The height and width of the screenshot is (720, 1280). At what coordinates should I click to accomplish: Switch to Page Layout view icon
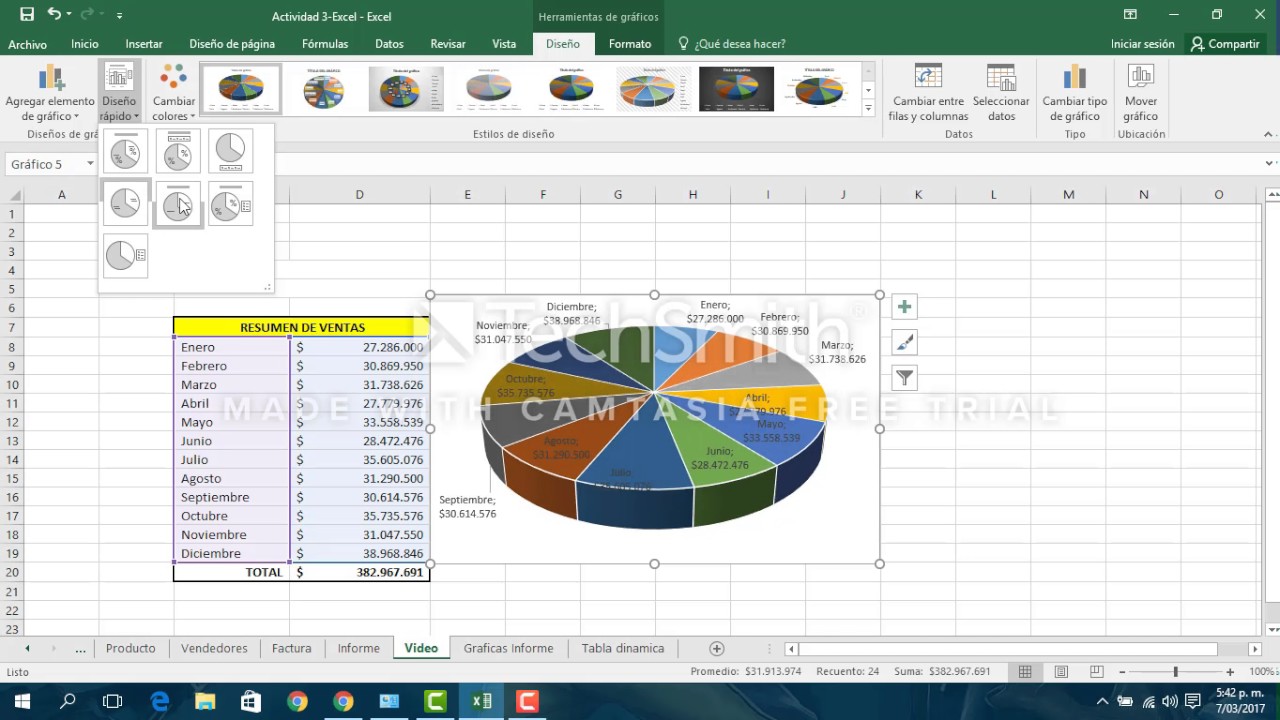(1061, 672)
